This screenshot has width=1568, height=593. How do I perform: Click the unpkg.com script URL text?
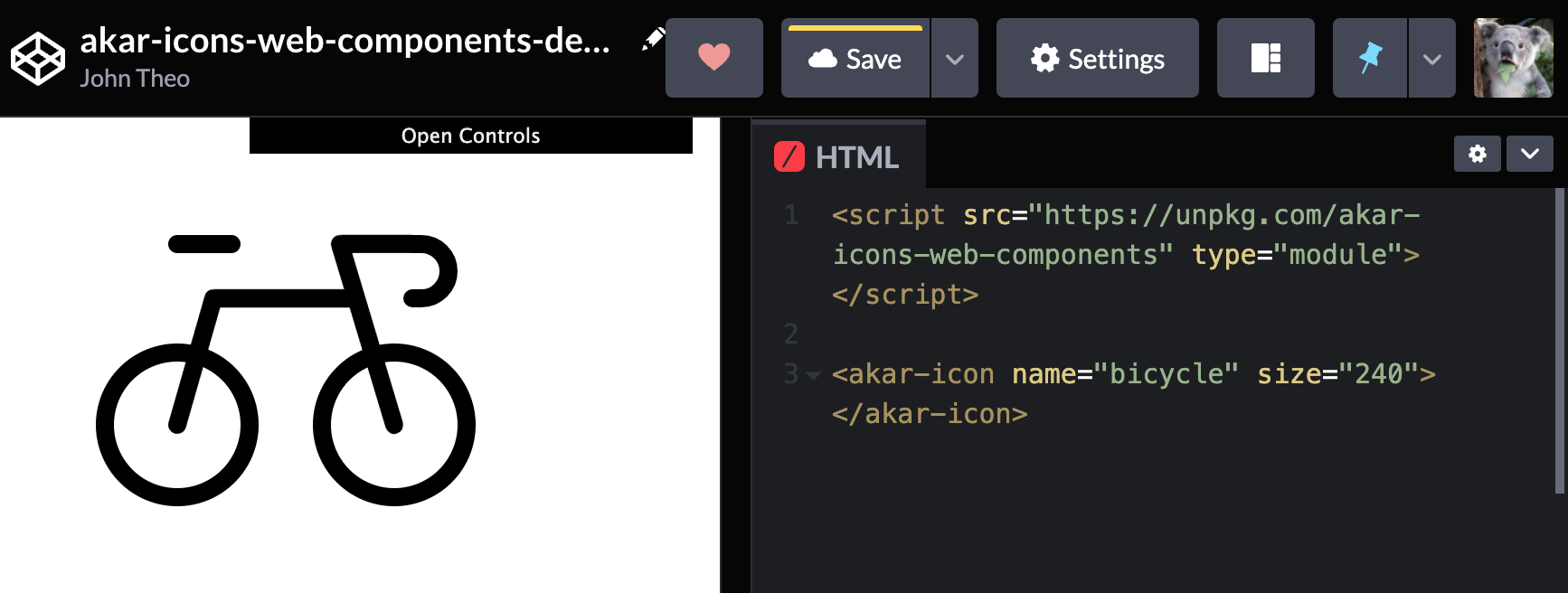pos(1126,235)
